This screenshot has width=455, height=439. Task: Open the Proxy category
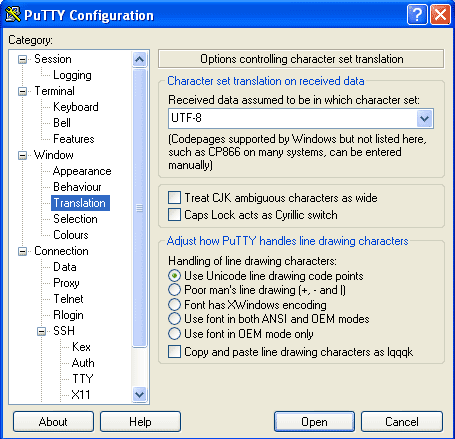[x=66, y=283]
